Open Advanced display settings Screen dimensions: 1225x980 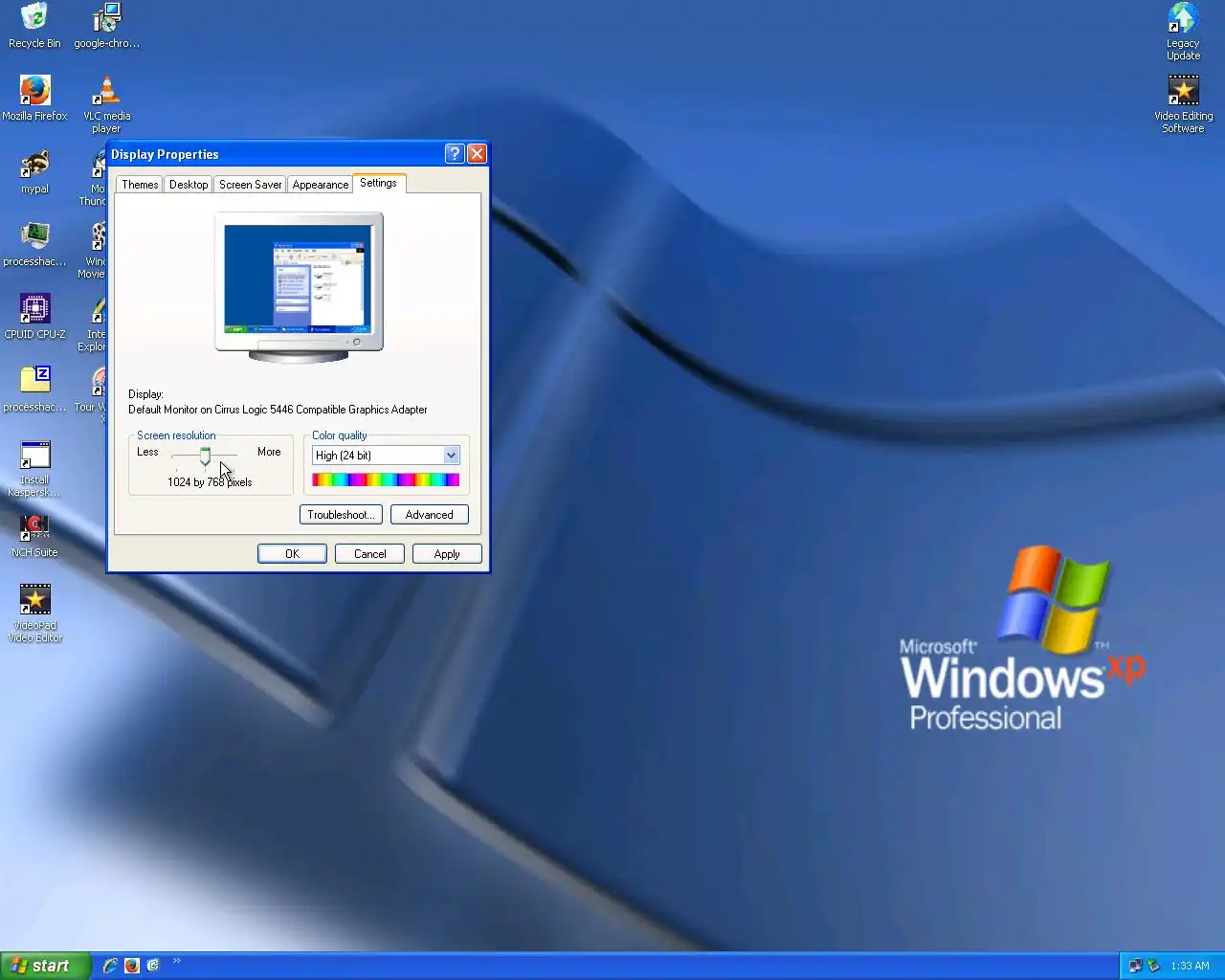pos(429,515)
